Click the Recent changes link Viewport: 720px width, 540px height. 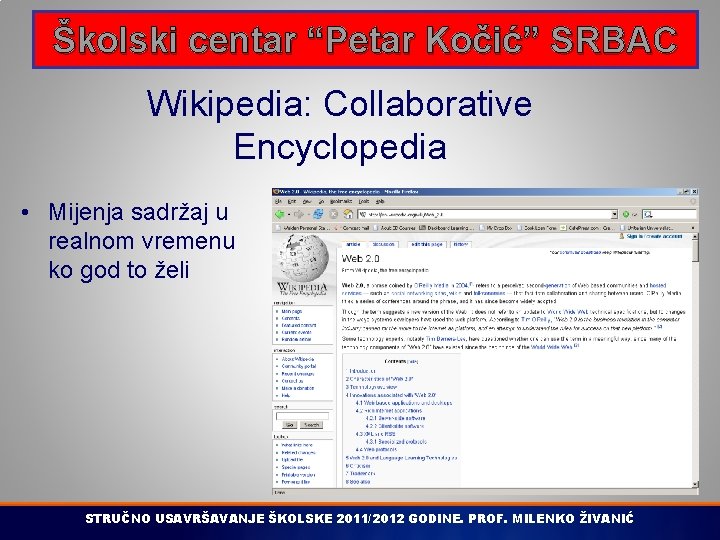[x=298, y=374]
